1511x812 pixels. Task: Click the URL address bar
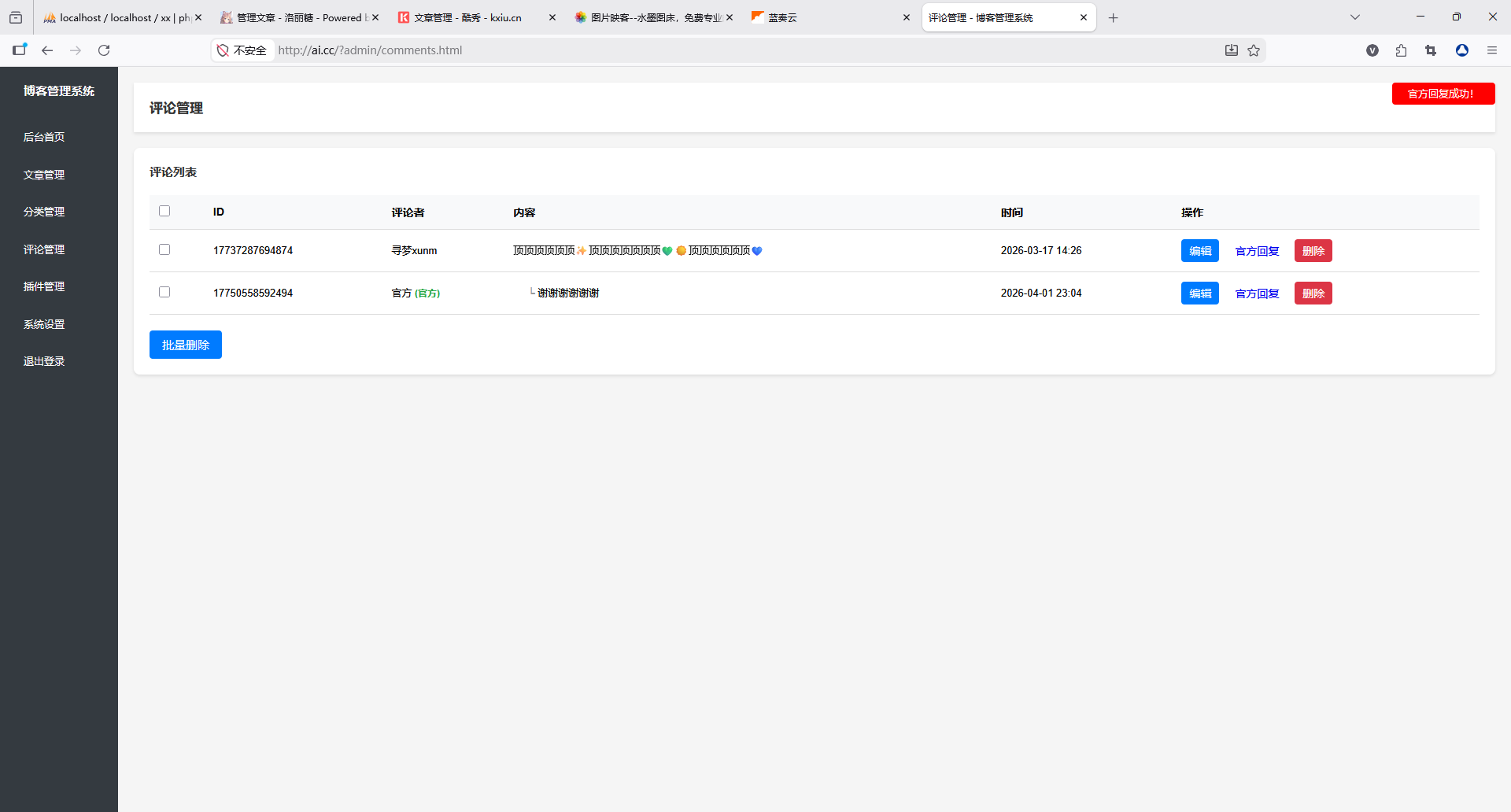(x=708, y=50)
